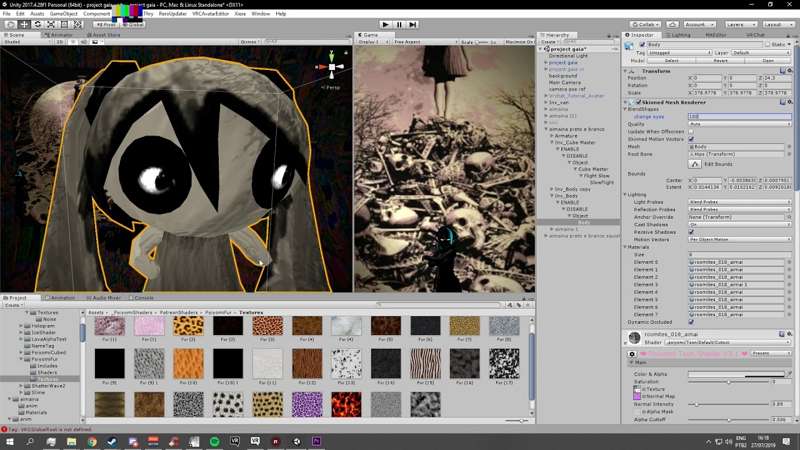
Task: Uncheck Skinned Motion Vectors
Action: pyautogui.click(x=691, y=139)
